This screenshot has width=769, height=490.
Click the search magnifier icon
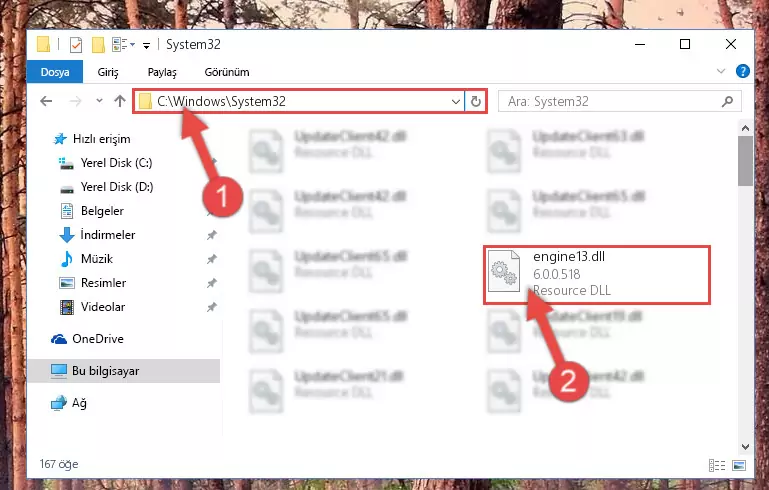click(x=727, y=102)
